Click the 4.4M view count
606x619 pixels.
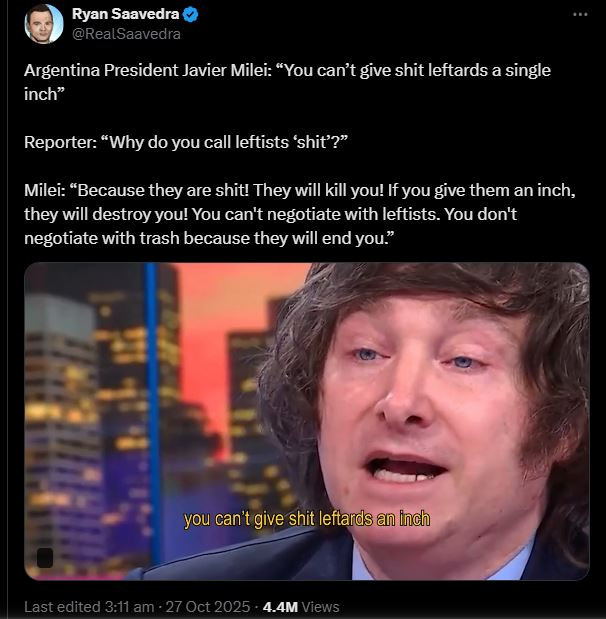coord(280,607)
